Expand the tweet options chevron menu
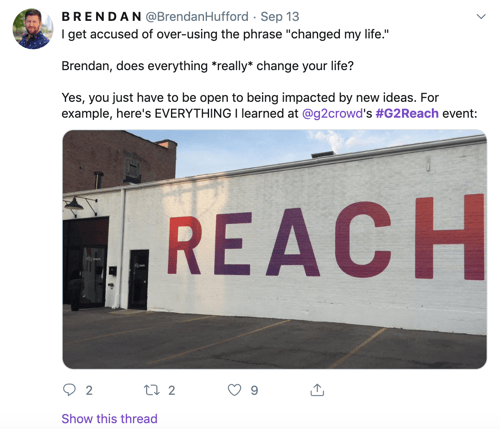 click(481, 16)
